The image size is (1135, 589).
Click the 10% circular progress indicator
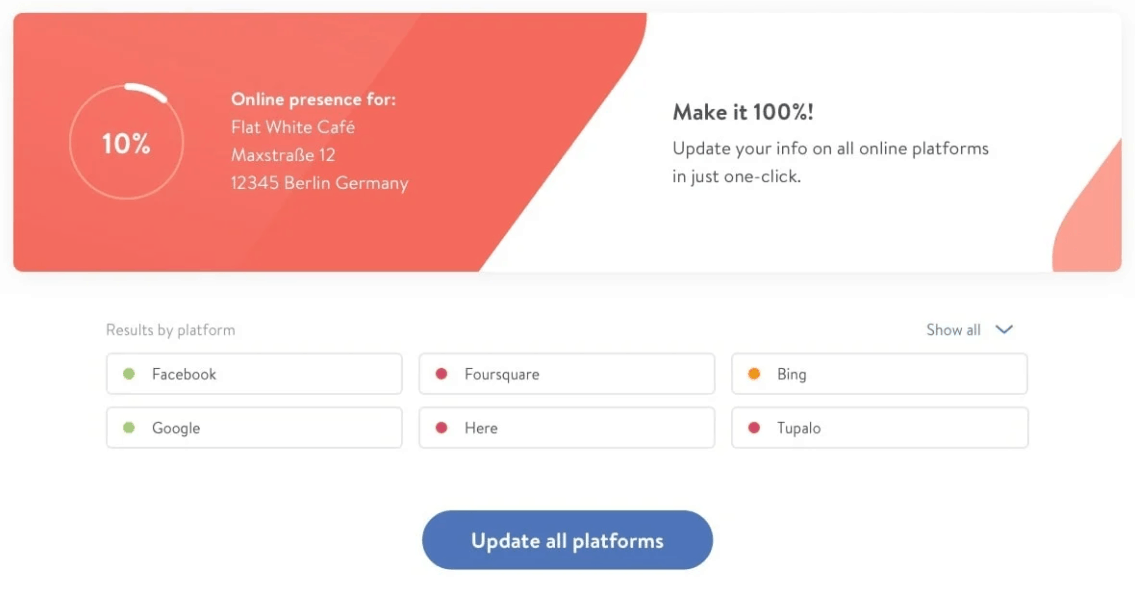coord(127,142)
